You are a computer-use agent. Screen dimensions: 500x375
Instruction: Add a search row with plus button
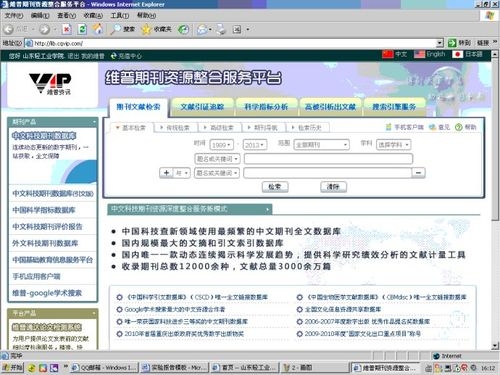pyautogui.click(x=166, y=173)
